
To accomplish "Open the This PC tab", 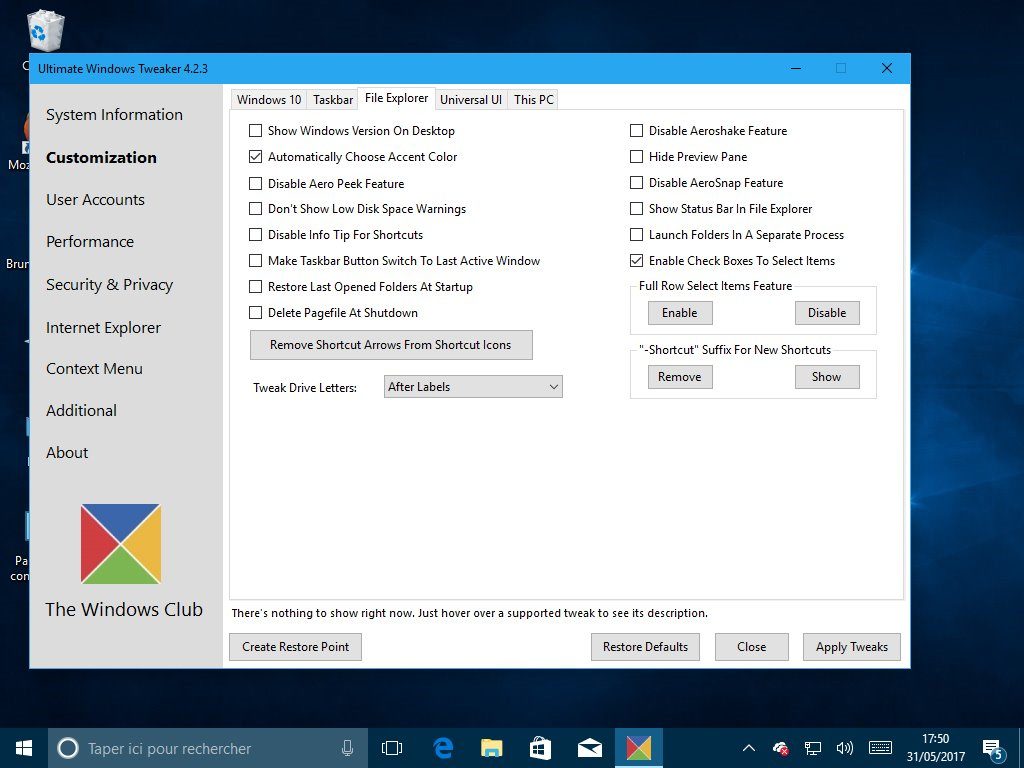I will tap(534, 99).
